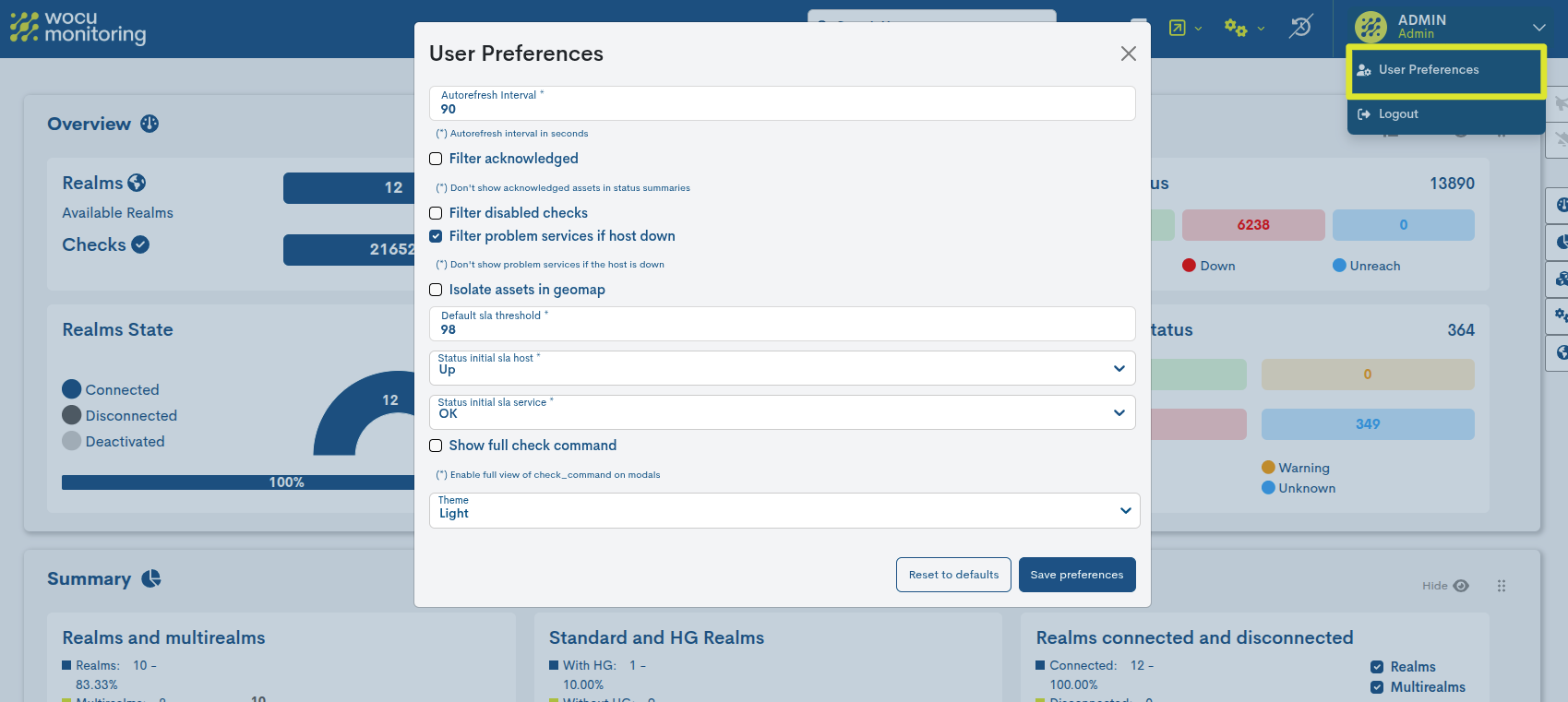This screenshot has width=1568, height=702.
Task: Click the pie chart icon in right sidebar
Action: tap(1561, 242)
